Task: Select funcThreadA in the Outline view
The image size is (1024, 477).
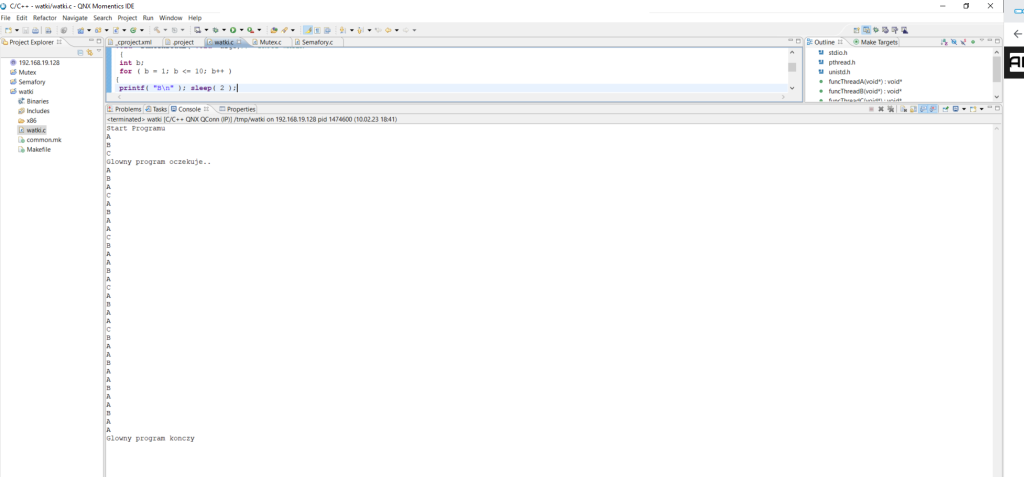Action: (865, 81)
